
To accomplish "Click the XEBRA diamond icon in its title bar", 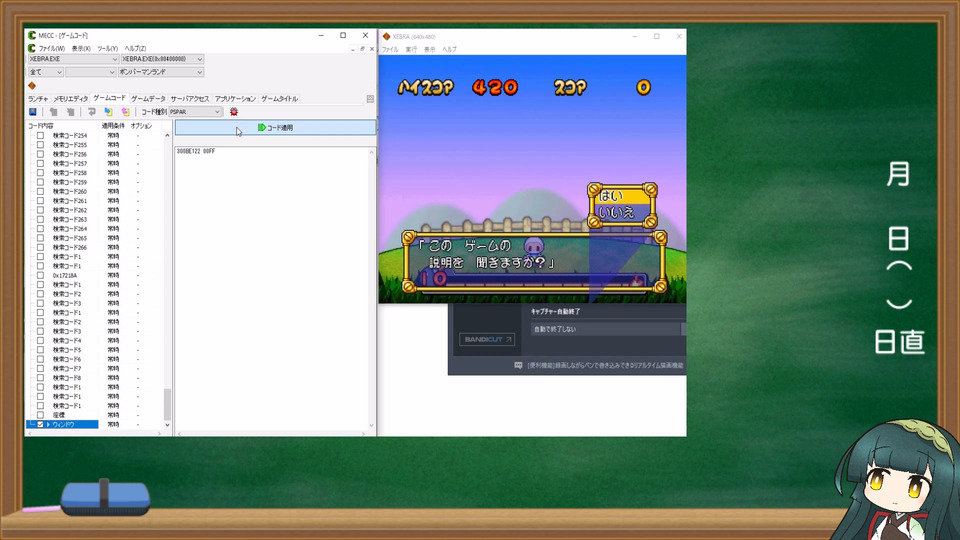I will tap(386, 37).
